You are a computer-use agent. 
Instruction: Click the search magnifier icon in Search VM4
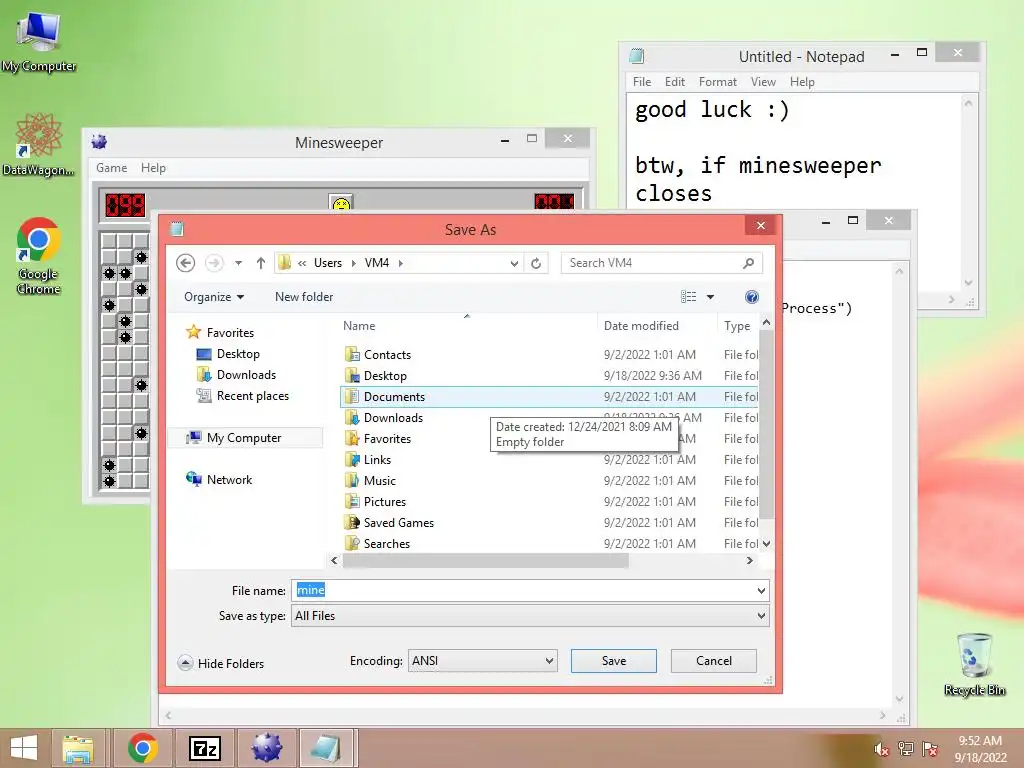tap(748, 263)
